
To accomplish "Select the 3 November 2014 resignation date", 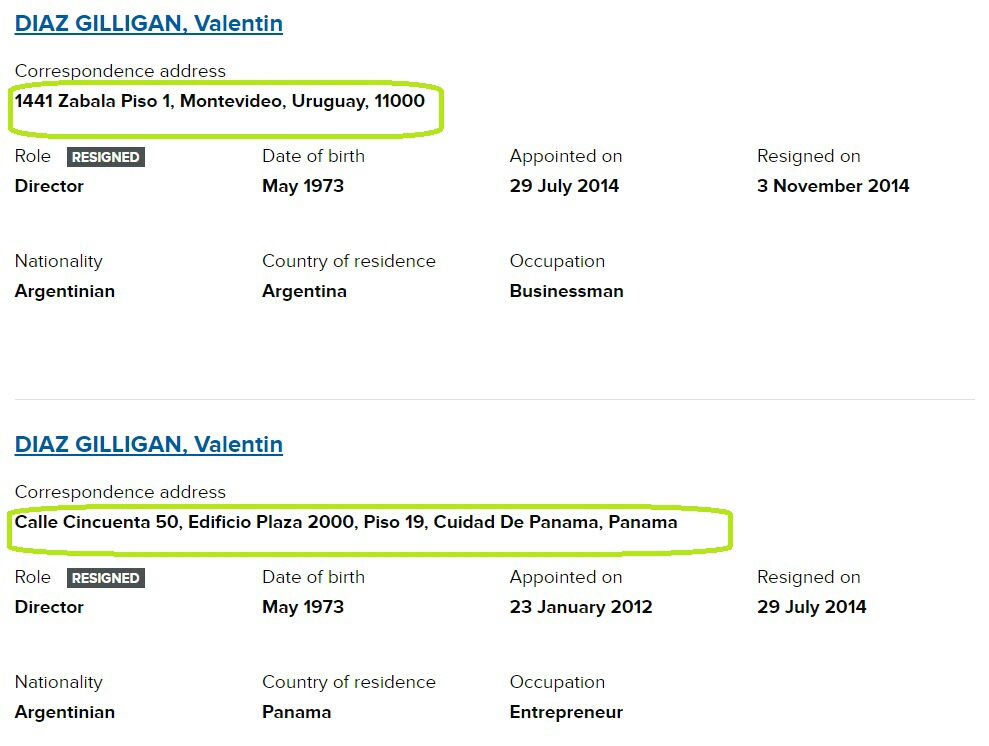I will point(833,186).
